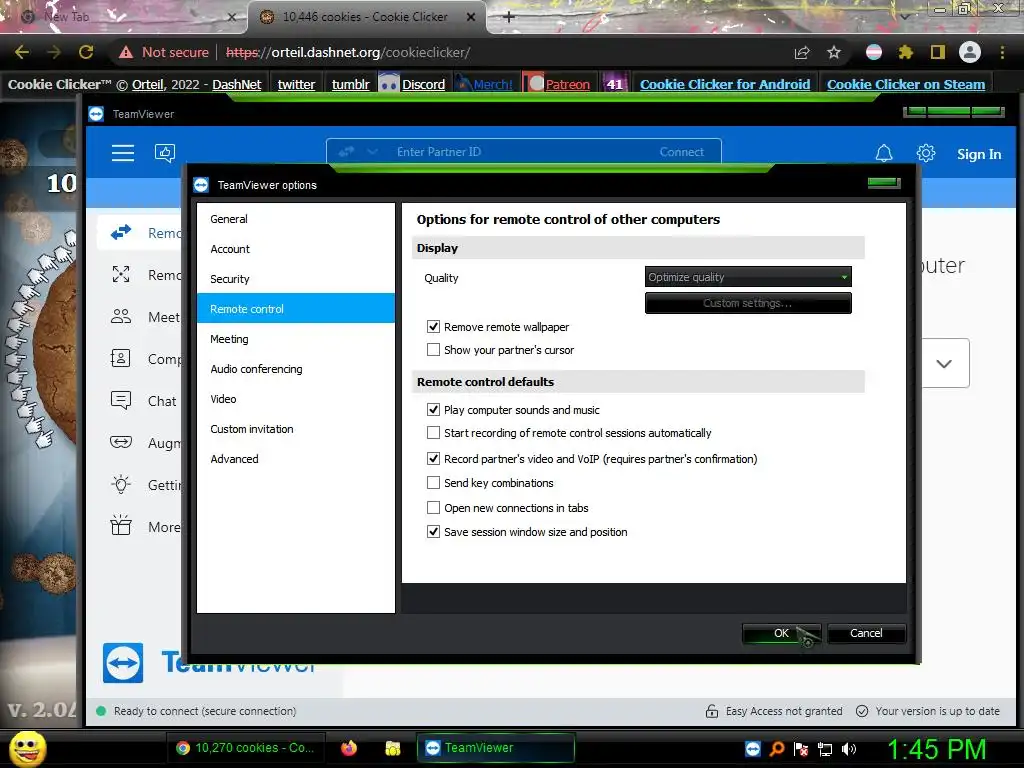Screen dimensions: 1024x768
Task: Open TeamViewer settings gear icon
Action: (925, 153)
